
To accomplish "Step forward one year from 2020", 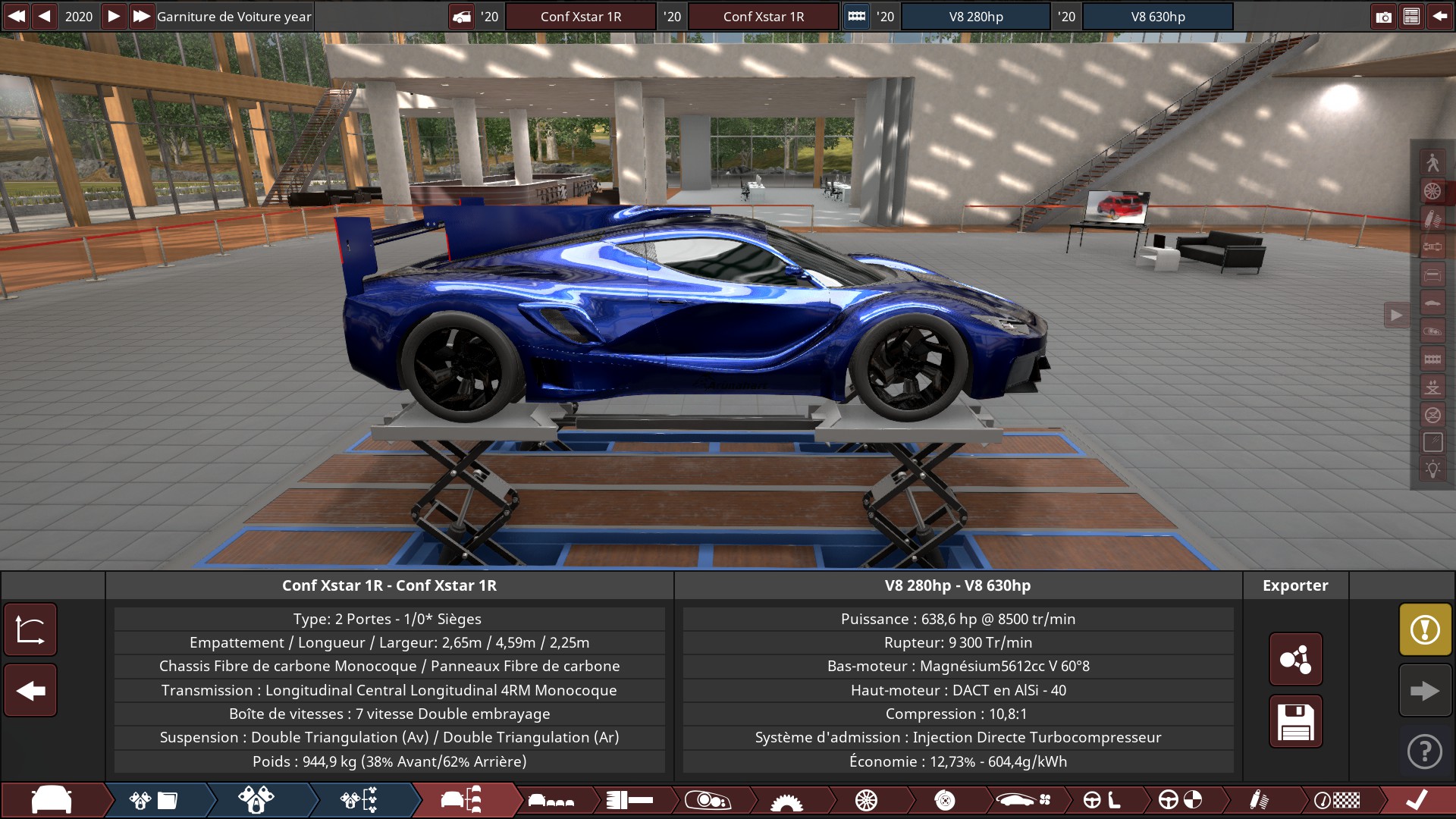I will pos(113,16).
